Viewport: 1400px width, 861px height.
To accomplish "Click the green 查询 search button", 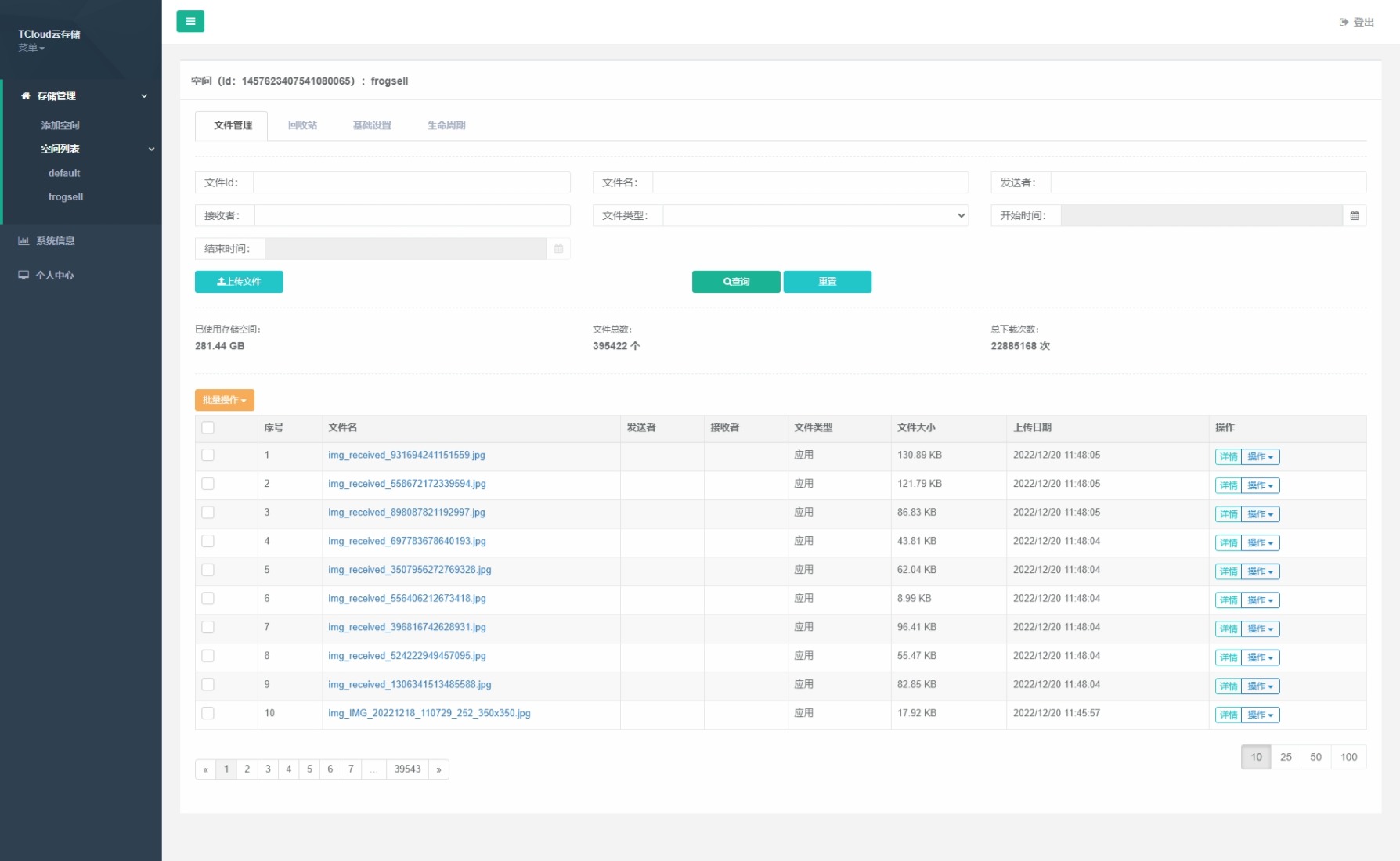I will pos(736,282).
